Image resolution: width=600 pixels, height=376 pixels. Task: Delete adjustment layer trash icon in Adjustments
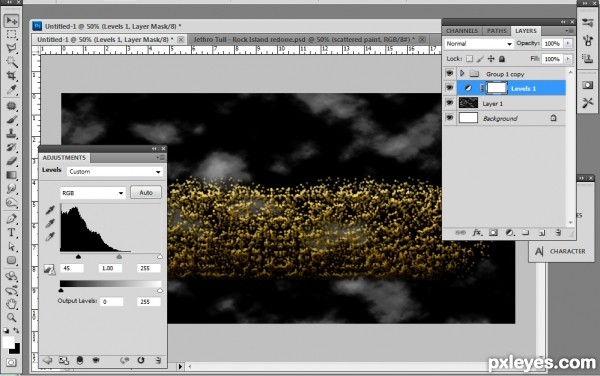(158, 360)
